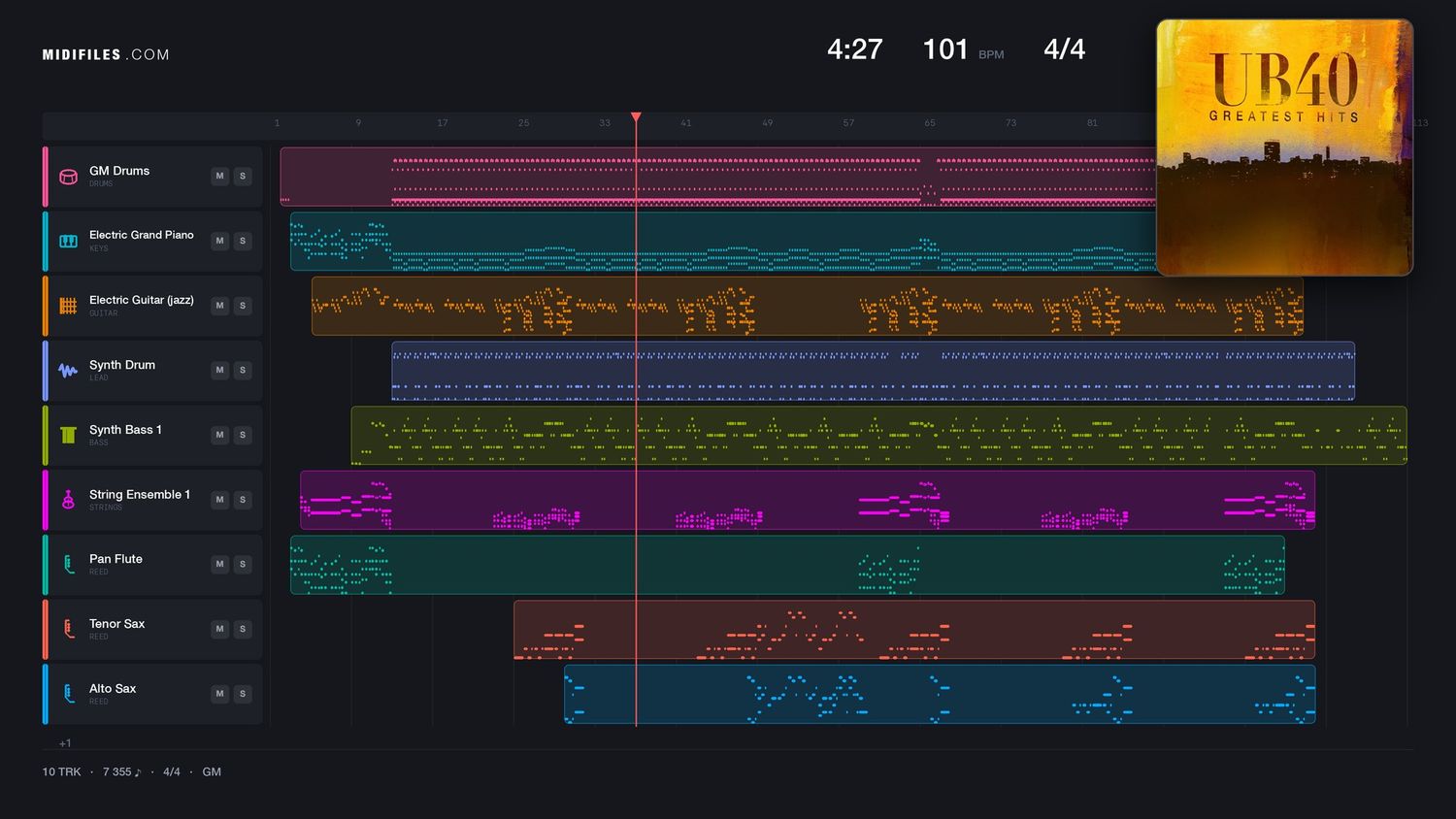Select the orange Electric Guitar clip
1456x819 pixels.
808,306
